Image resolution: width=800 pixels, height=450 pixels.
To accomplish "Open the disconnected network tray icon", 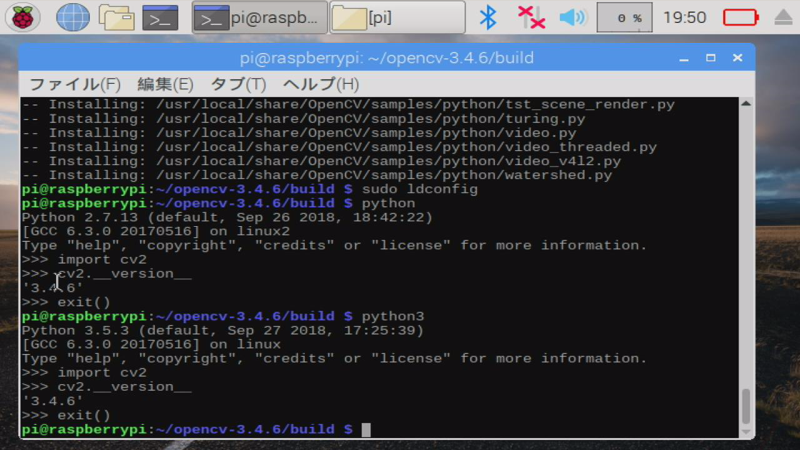I will (x=531, y=17).
